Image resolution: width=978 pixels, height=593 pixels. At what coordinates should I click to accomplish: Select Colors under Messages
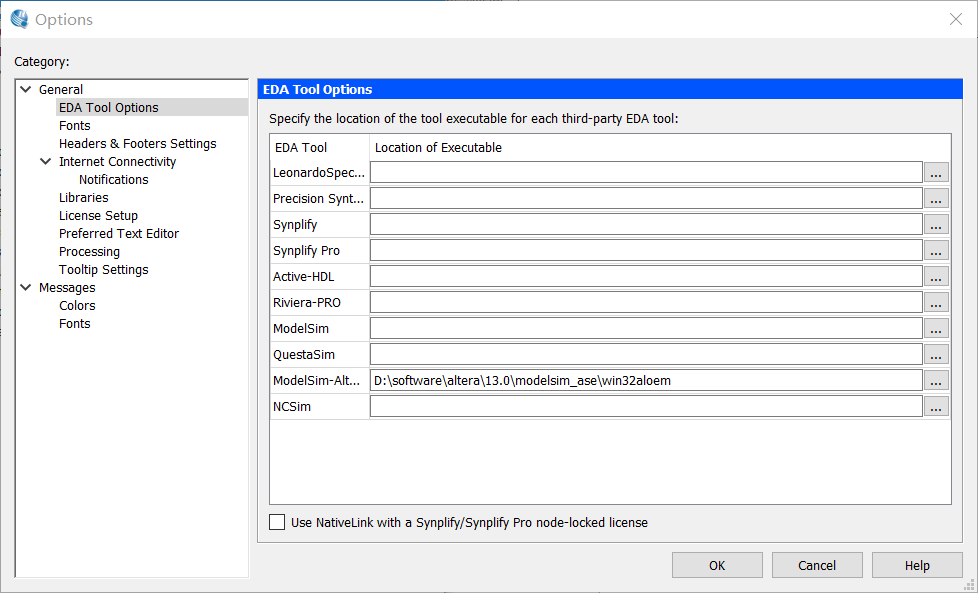click(x=77, y=306)
